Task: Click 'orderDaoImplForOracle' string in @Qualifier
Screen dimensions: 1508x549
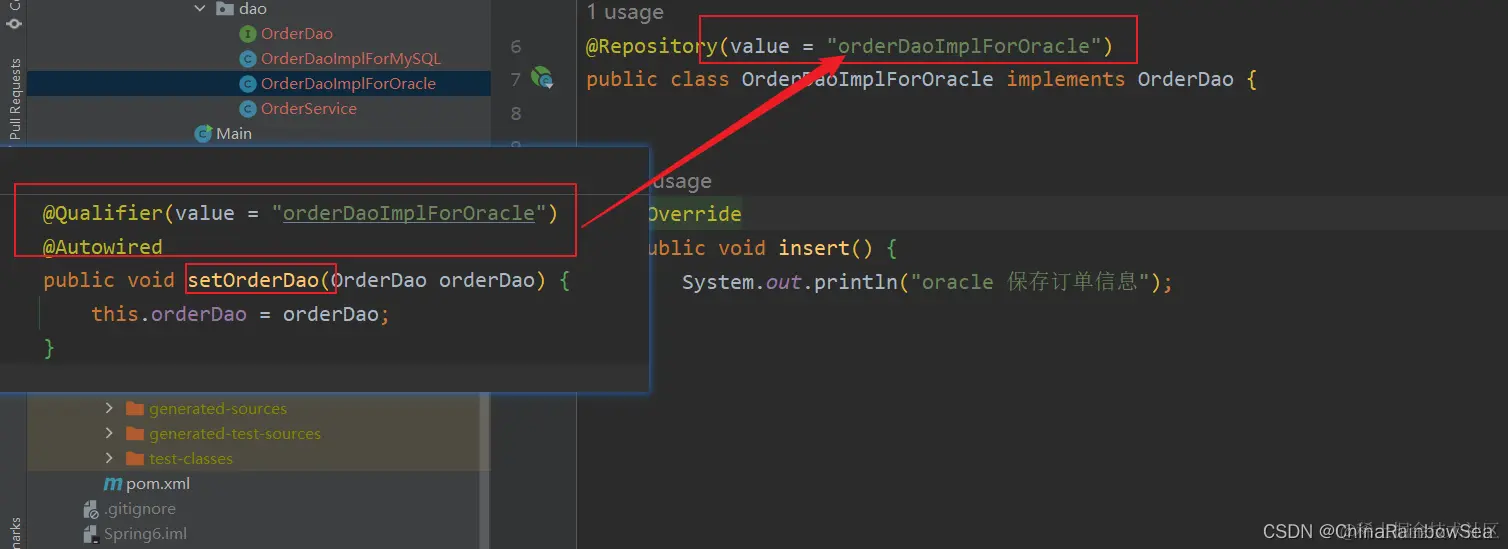Action: click(x=409, y=213)
